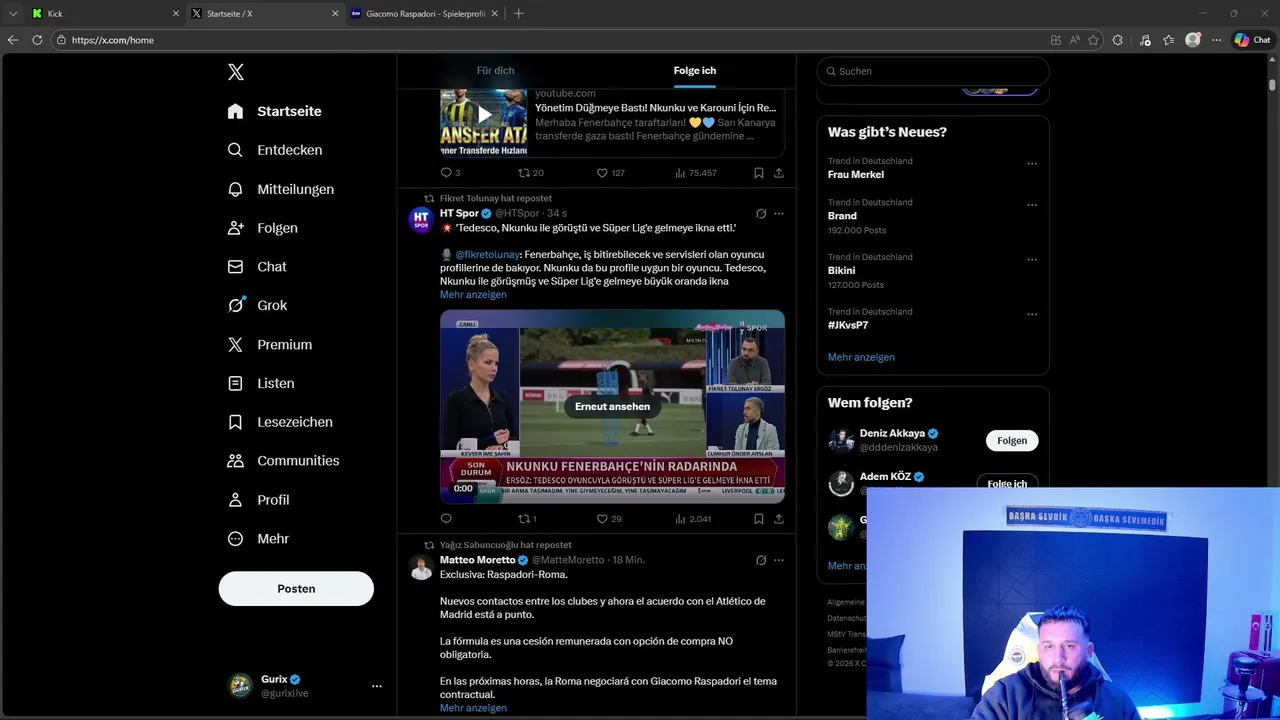This screenshot has width=1280, height=720.
Task: Click Erneut ansehen on the video
Action: tap(612, 407)
